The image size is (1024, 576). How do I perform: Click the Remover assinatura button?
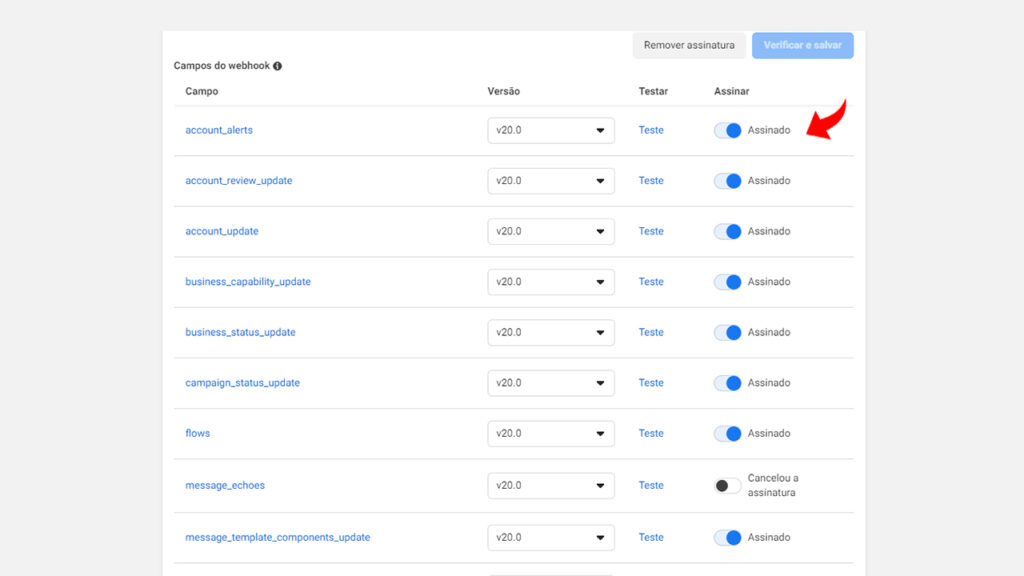coord(689,46)
